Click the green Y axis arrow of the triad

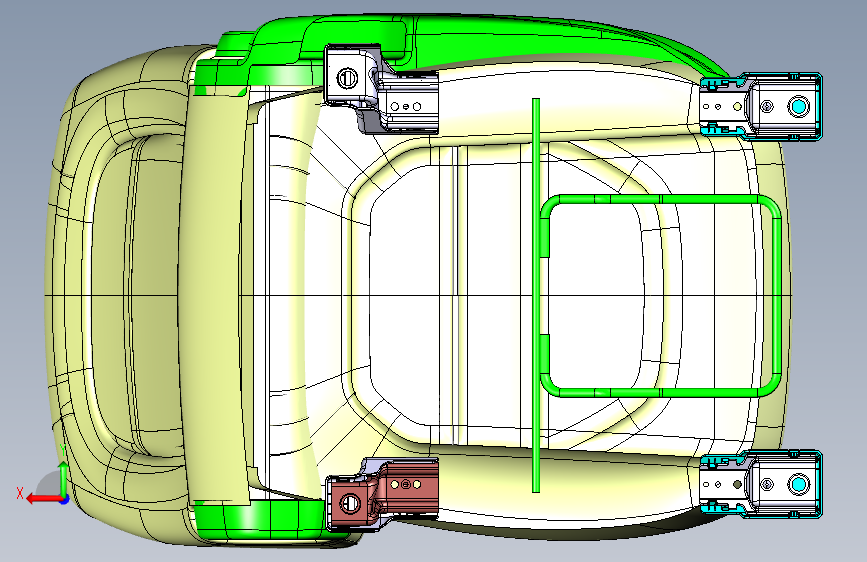point(64,478)
